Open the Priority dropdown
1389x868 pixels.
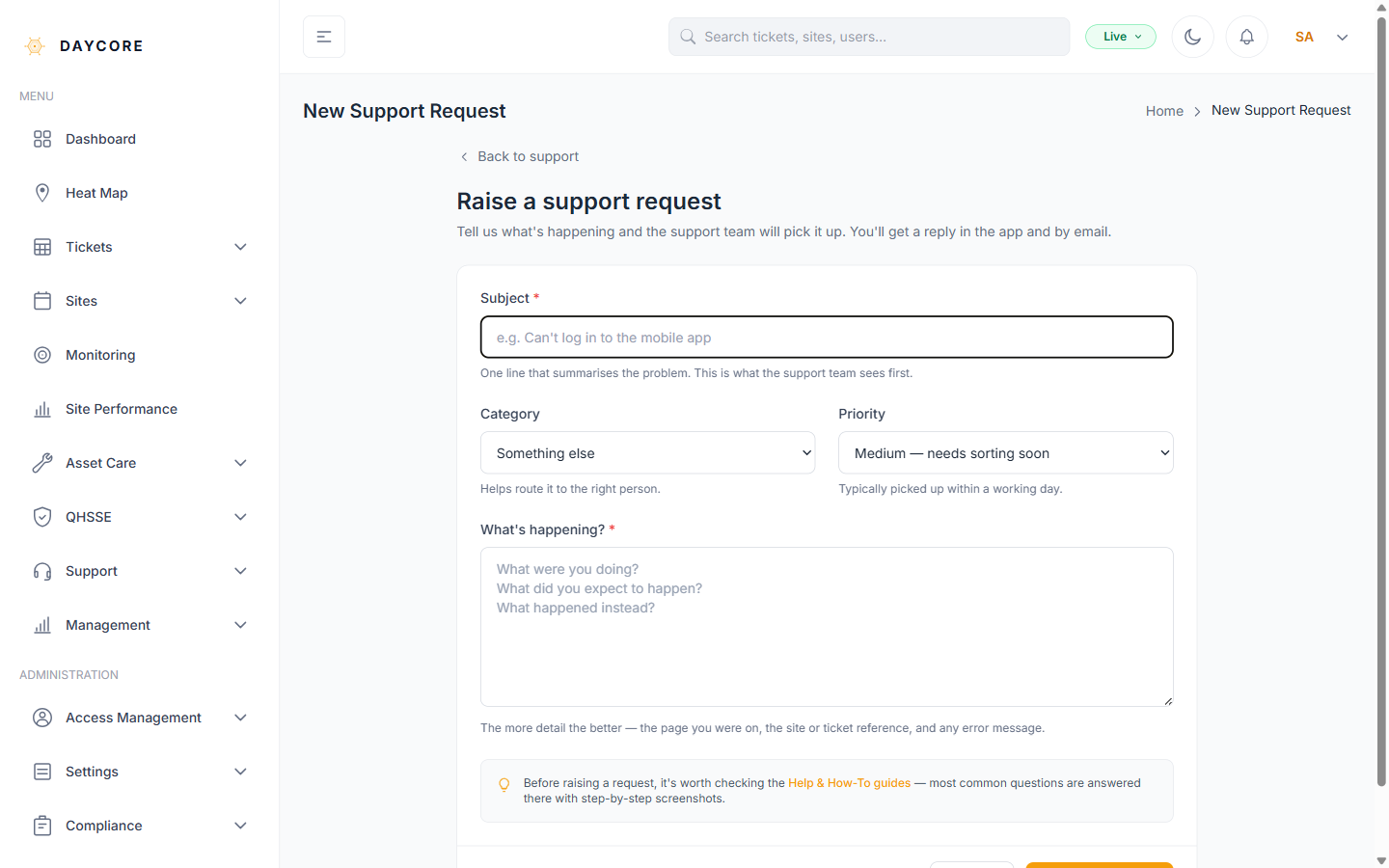1005,452
